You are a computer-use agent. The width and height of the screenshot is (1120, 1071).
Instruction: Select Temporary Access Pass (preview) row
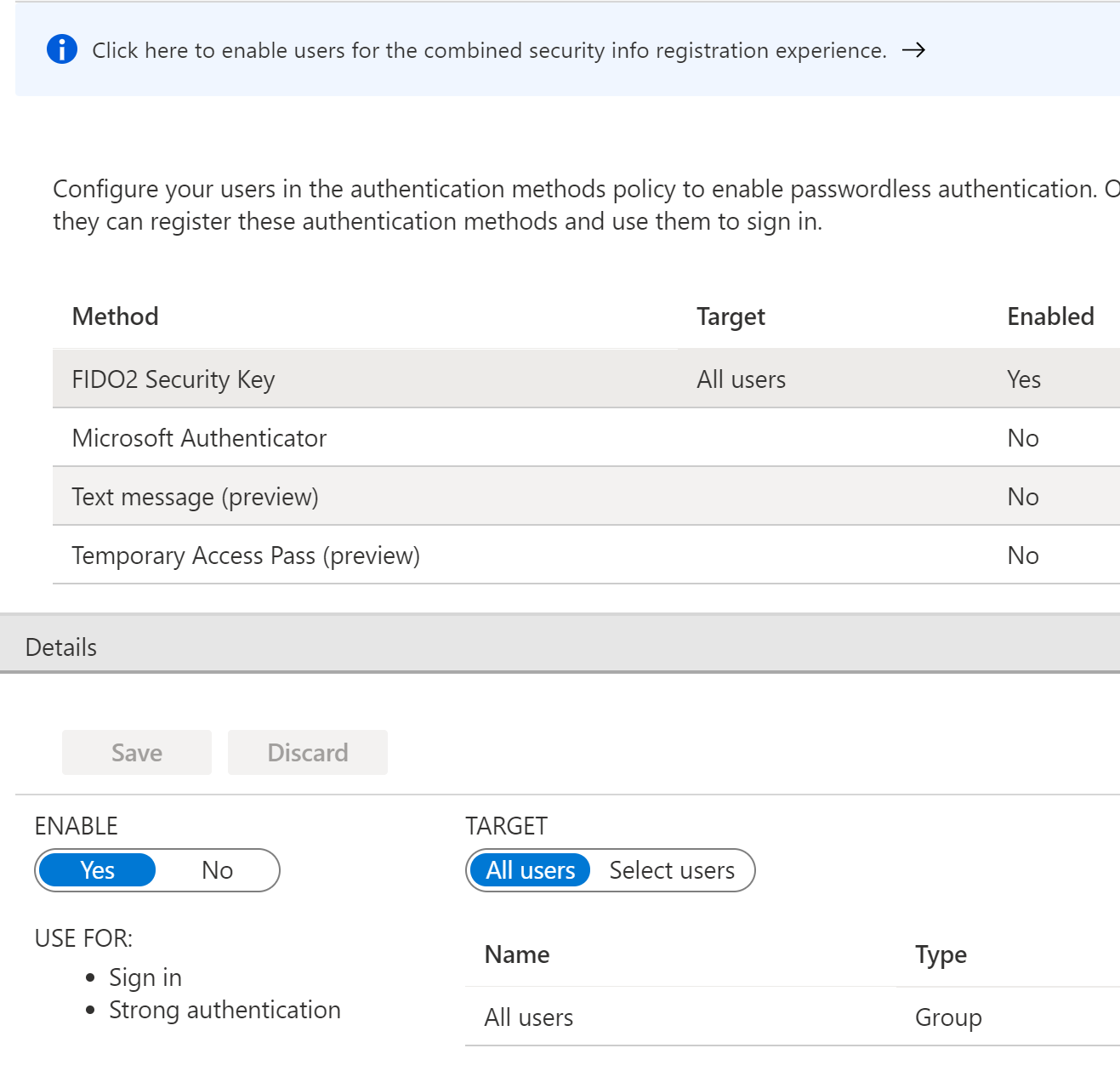tap(246, 555)
